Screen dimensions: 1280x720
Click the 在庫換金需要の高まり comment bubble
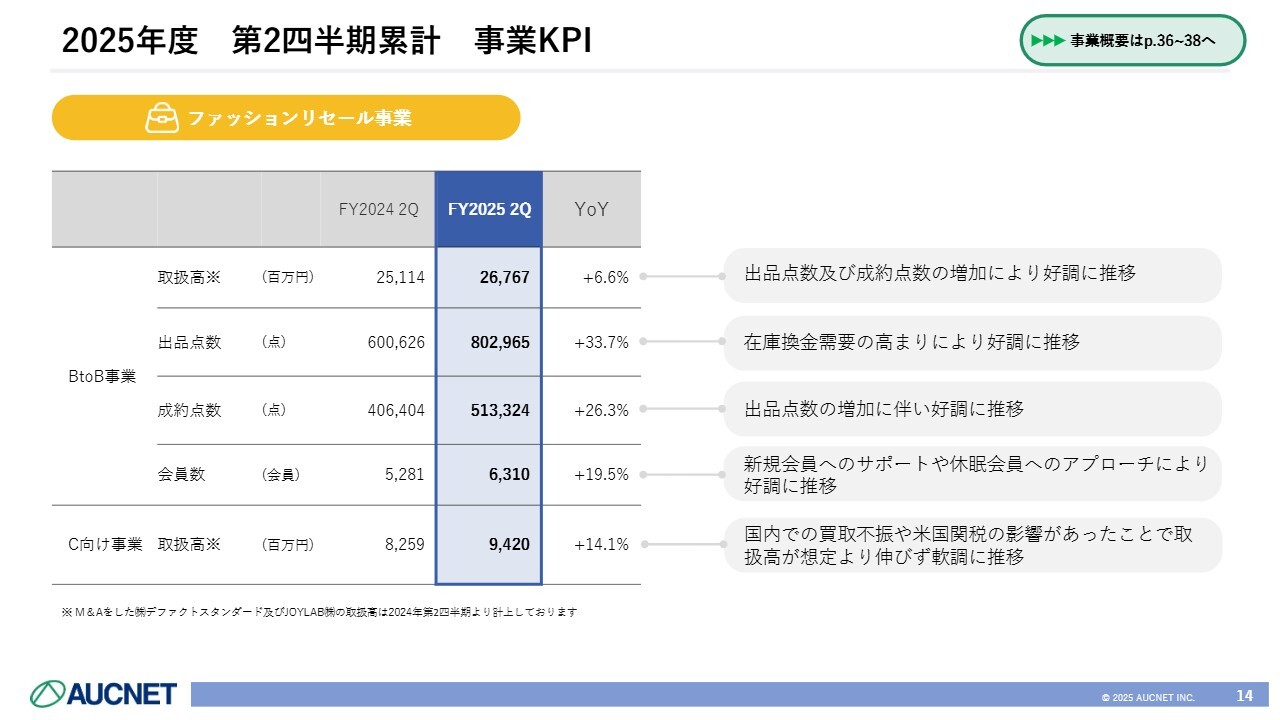[x=972, y=343]
